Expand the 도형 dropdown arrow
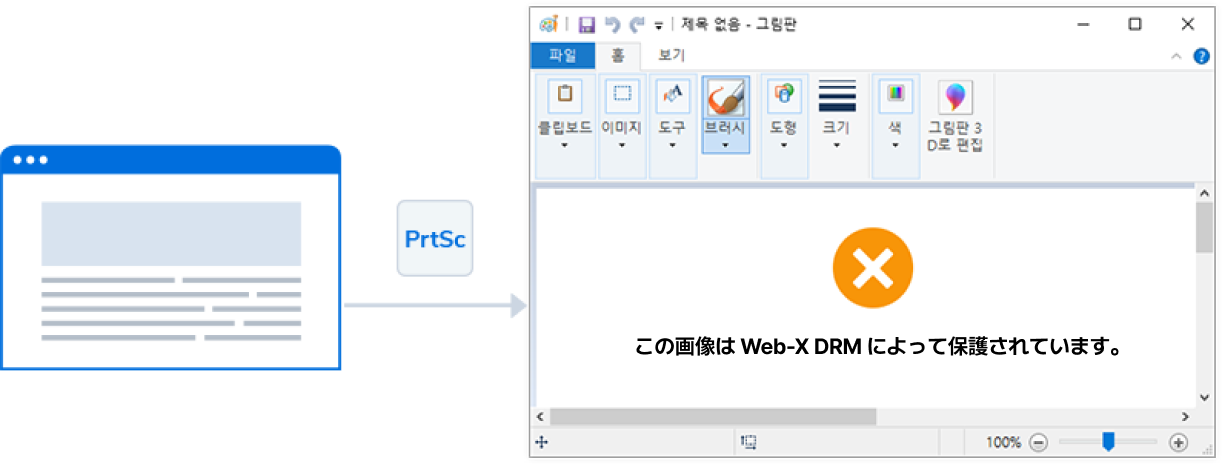Screen dimensions: 1222x464 pos(784,145)
